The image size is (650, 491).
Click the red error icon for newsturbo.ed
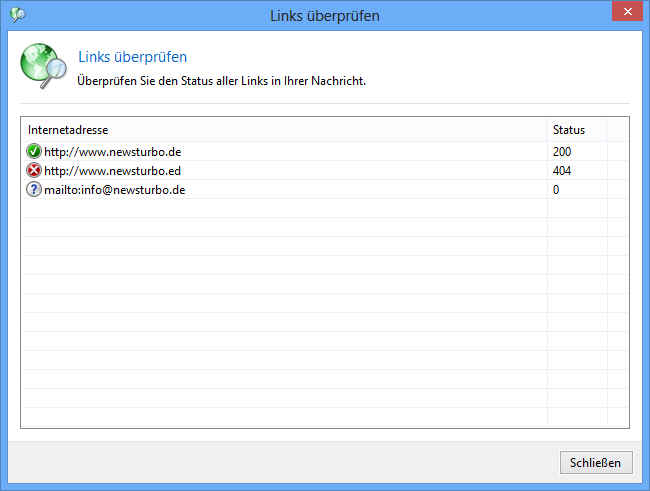pyautogui.click(x=34, y=170)
